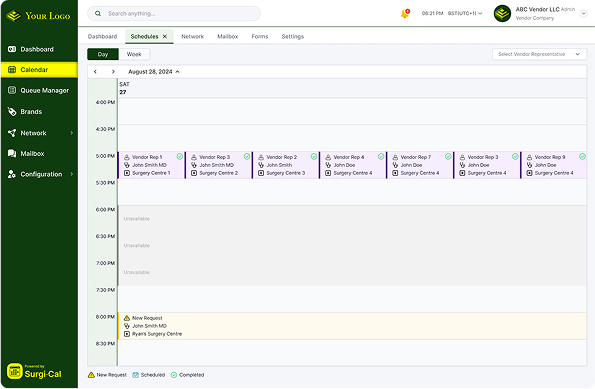
Task: Open the BST timezone dropdown
Action: click(x=465, y=13)
